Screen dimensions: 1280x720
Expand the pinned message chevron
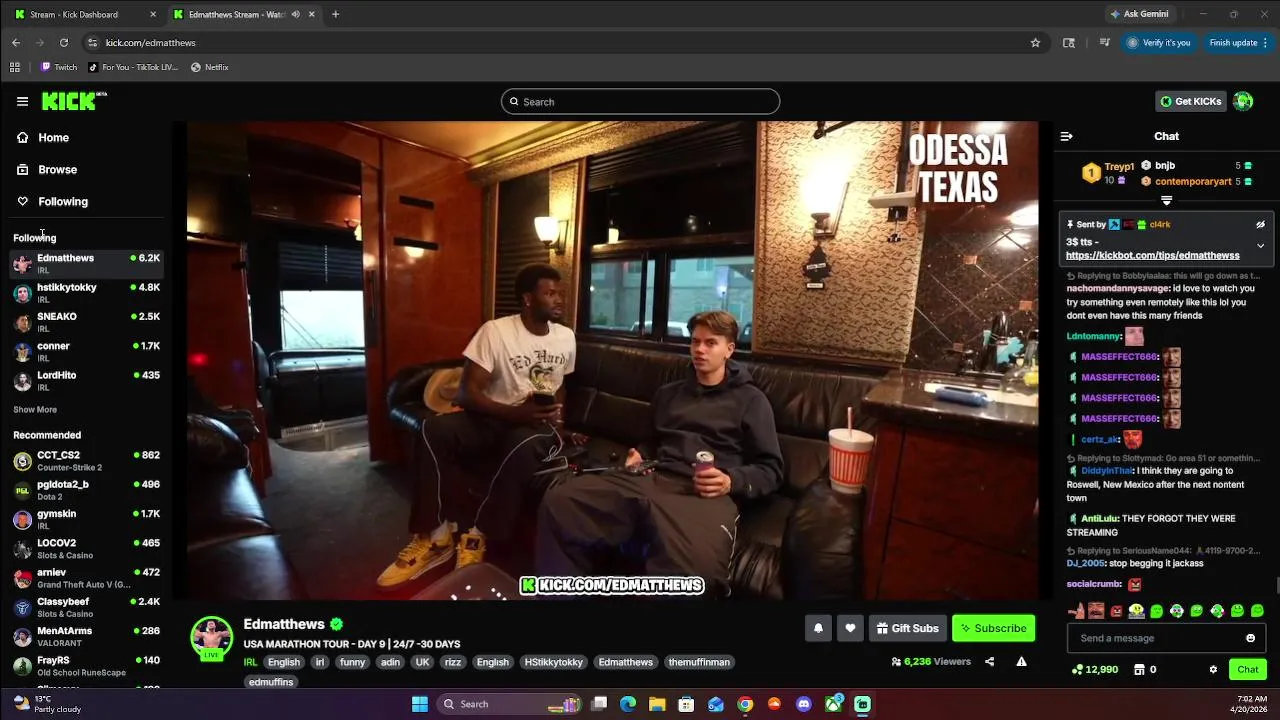point(1260,245)
